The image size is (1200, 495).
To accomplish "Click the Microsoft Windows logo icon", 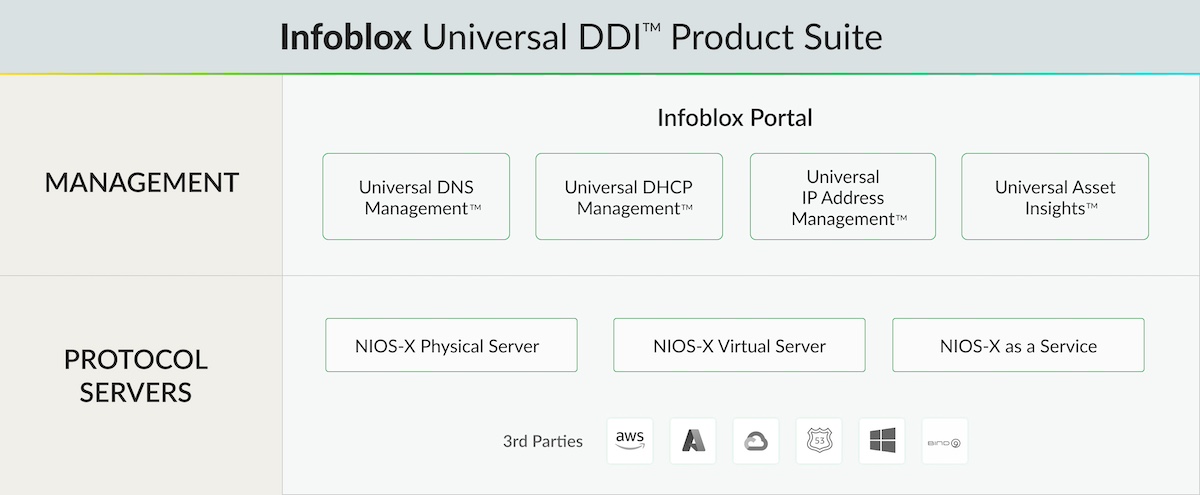I will [x=881, y=441].
